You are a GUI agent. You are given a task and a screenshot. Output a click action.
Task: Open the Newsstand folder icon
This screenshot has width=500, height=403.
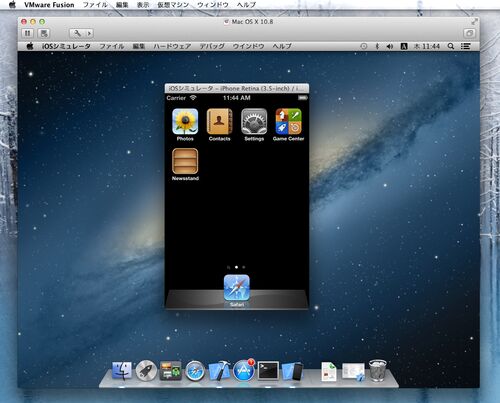point(185,161)
